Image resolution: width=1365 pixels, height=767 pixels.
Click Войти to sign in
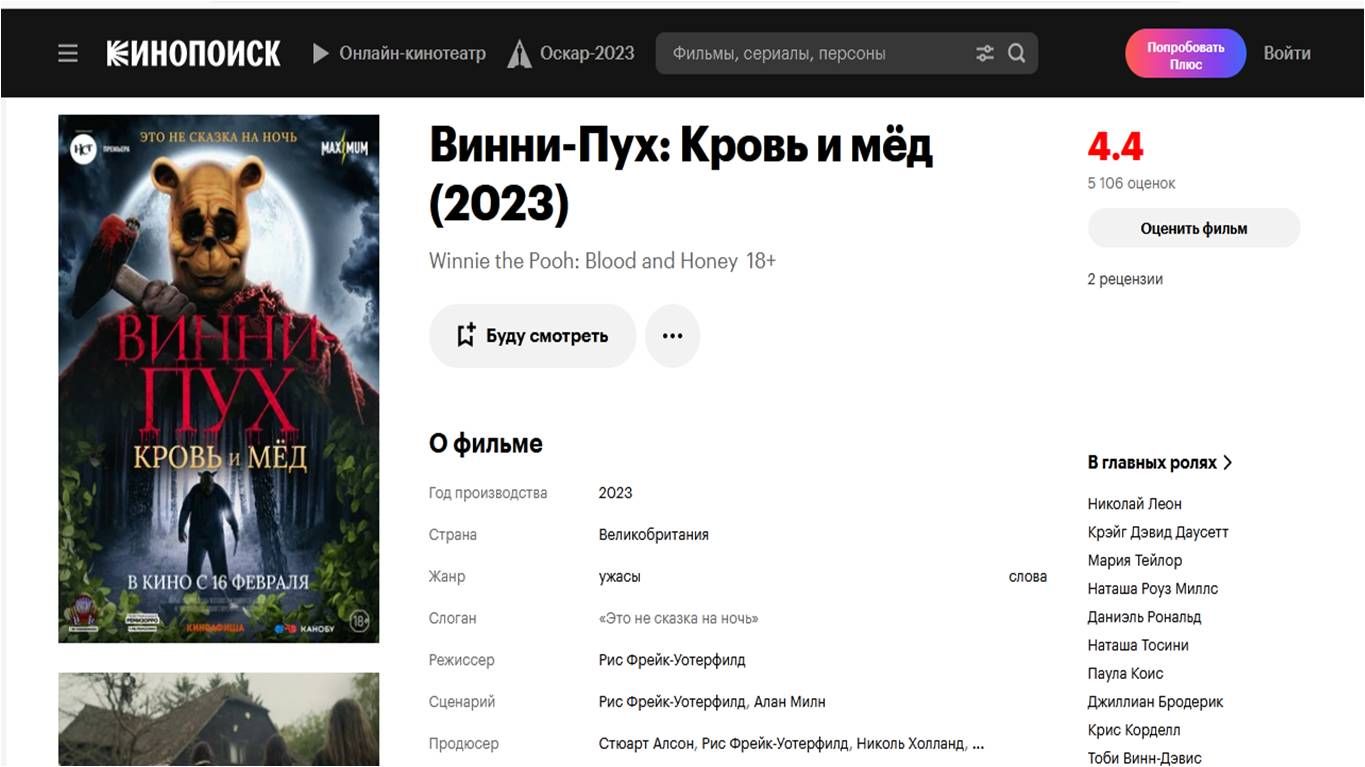click(x=1286, y=54)
